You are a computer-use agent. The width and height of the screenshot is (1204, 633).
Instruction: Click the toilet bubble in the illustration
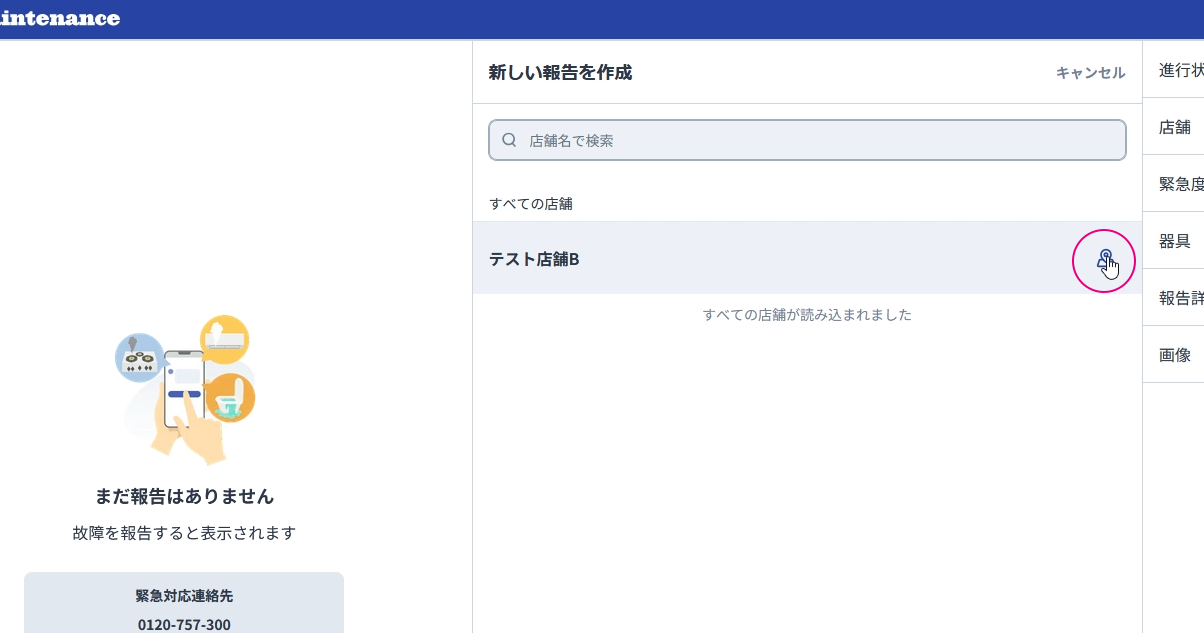(x=231, y=398)
